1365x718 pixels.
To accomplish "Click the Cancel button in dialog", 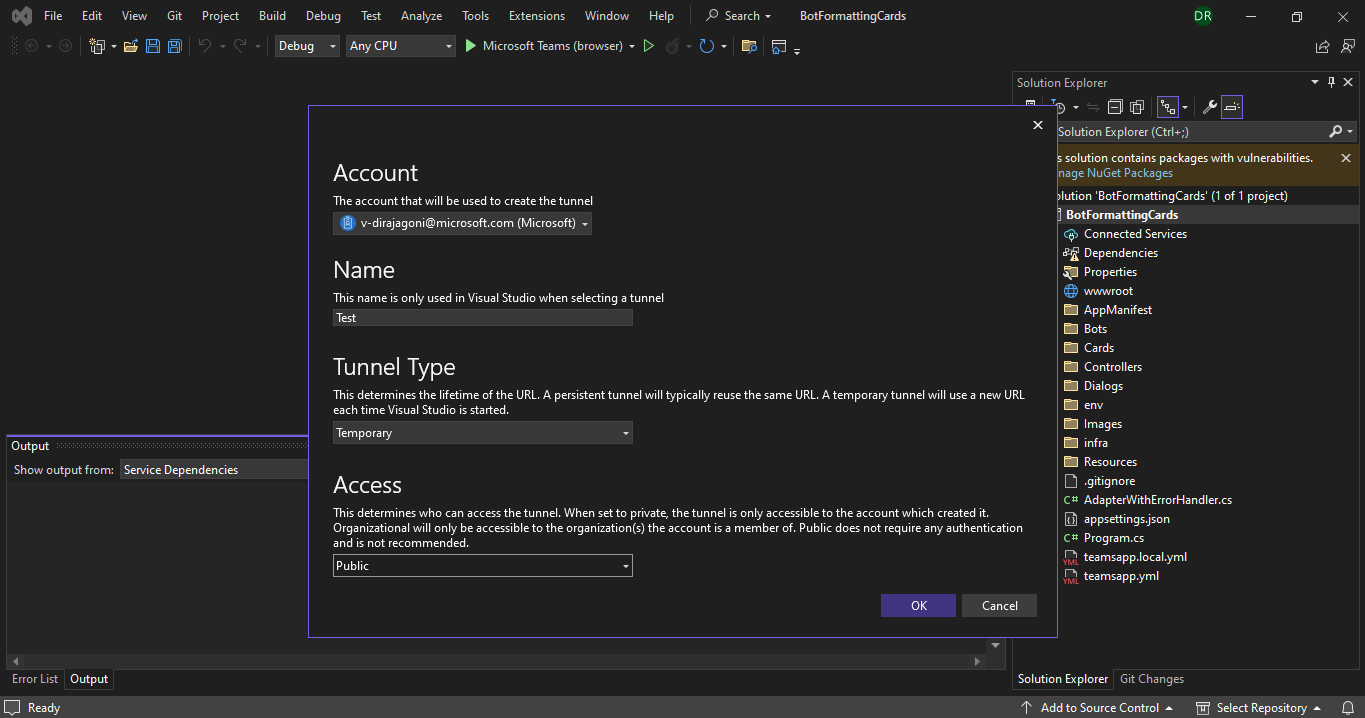I will tap(1000, 606).
